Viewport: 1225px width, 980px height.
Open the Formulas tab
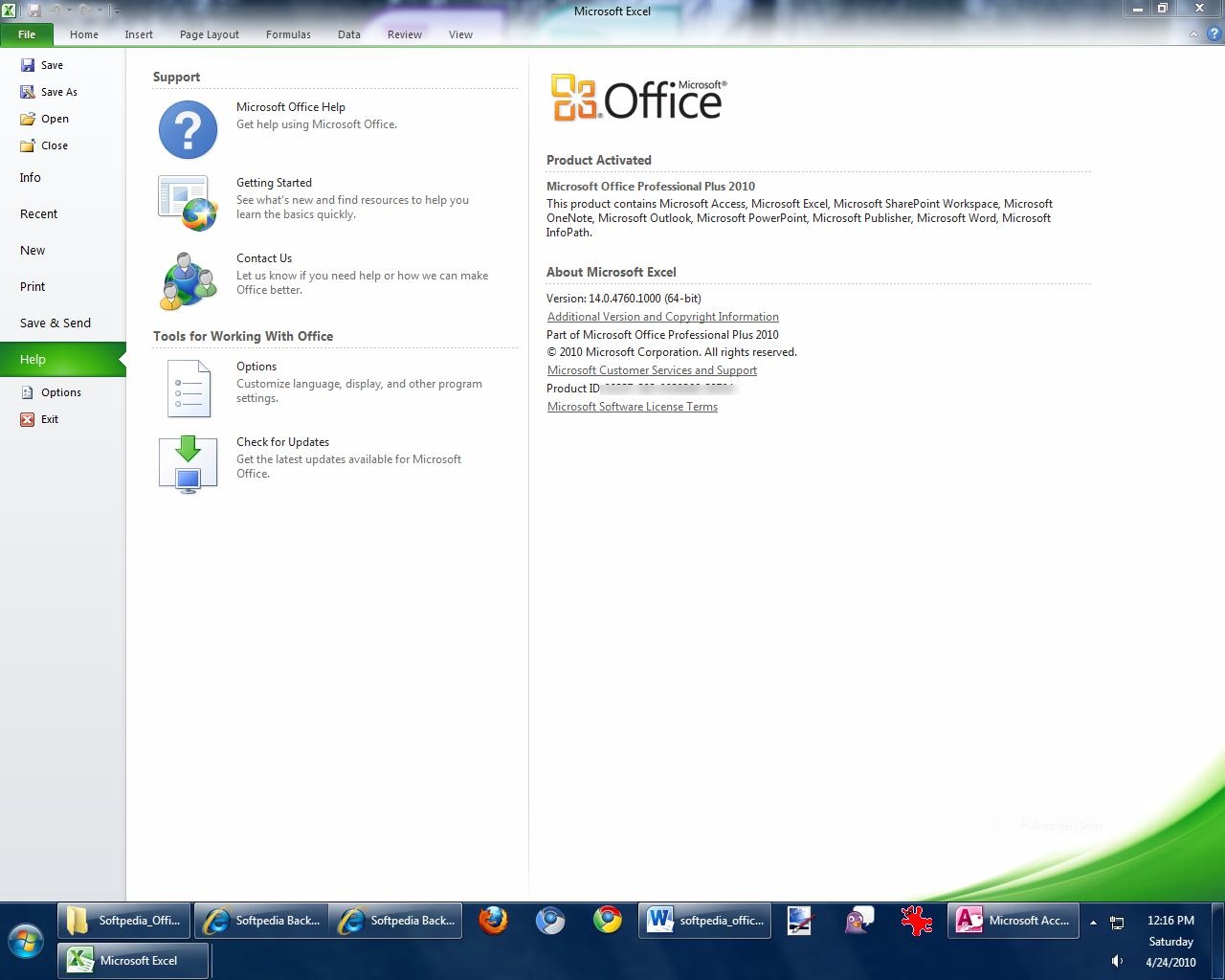click(x=288, y=34)
